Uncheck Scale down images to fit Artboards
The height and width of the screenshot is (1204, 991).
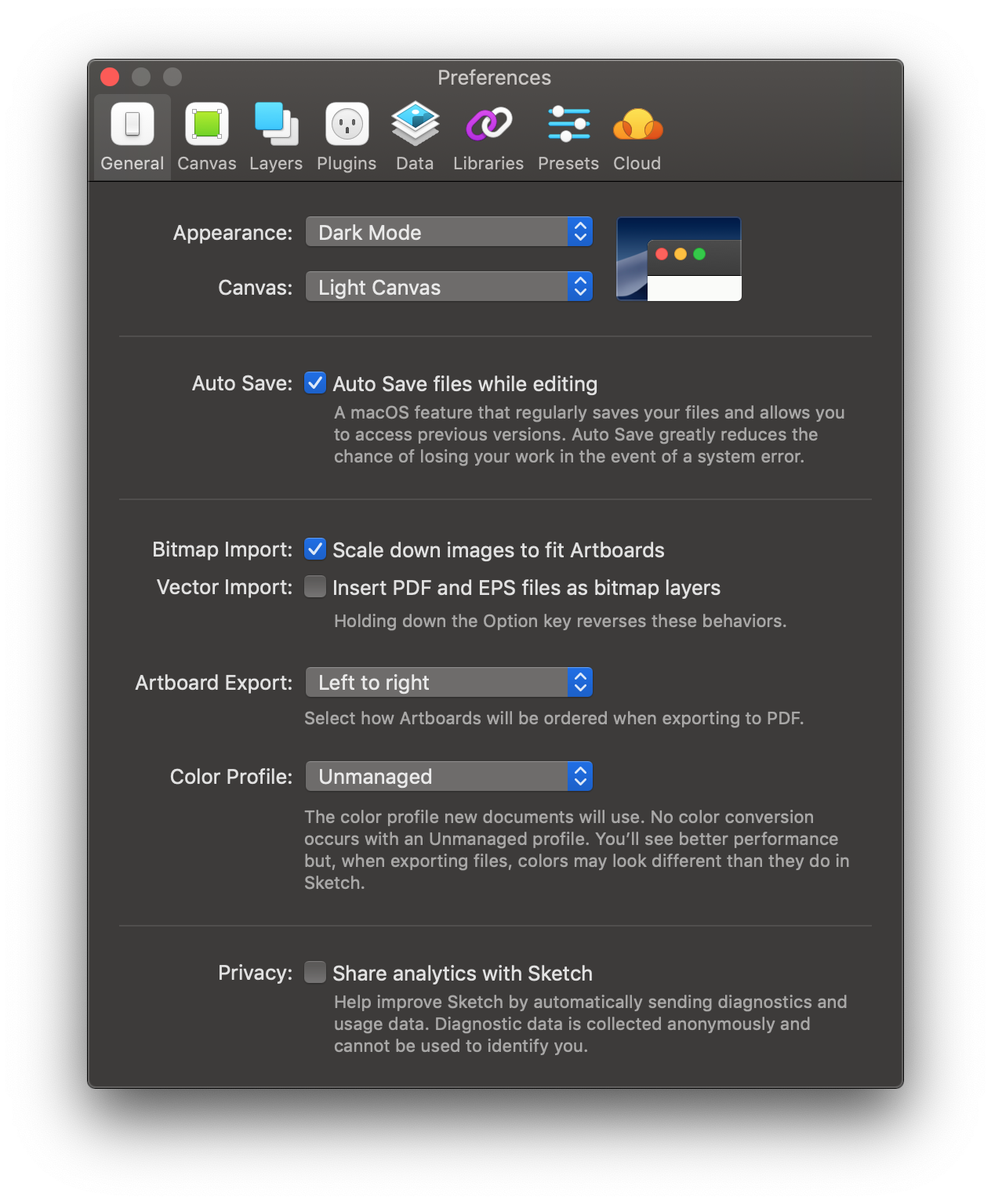coord(315,549)
